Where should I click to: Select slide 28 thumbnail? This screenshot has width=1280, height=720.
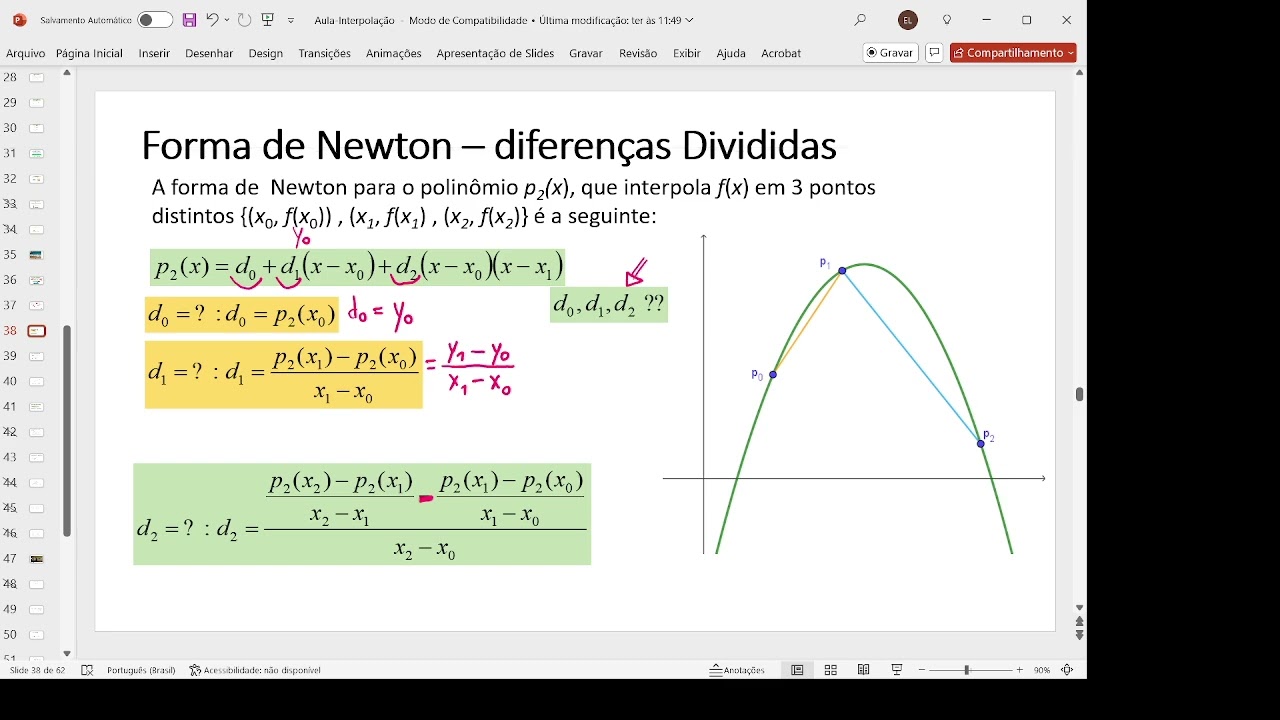[x=37, y=77]
